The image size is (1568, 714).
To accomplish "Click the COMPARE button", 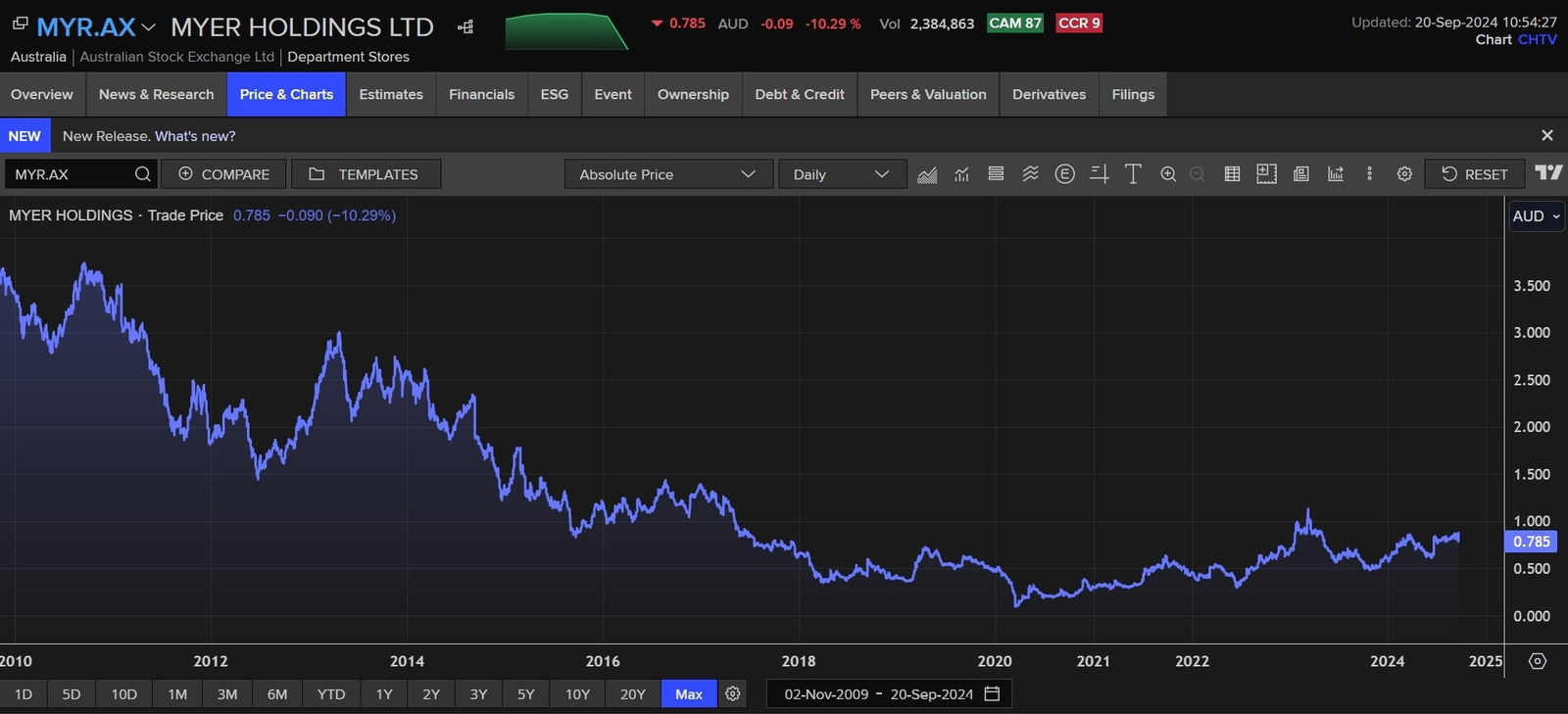I will coord(223,174).
